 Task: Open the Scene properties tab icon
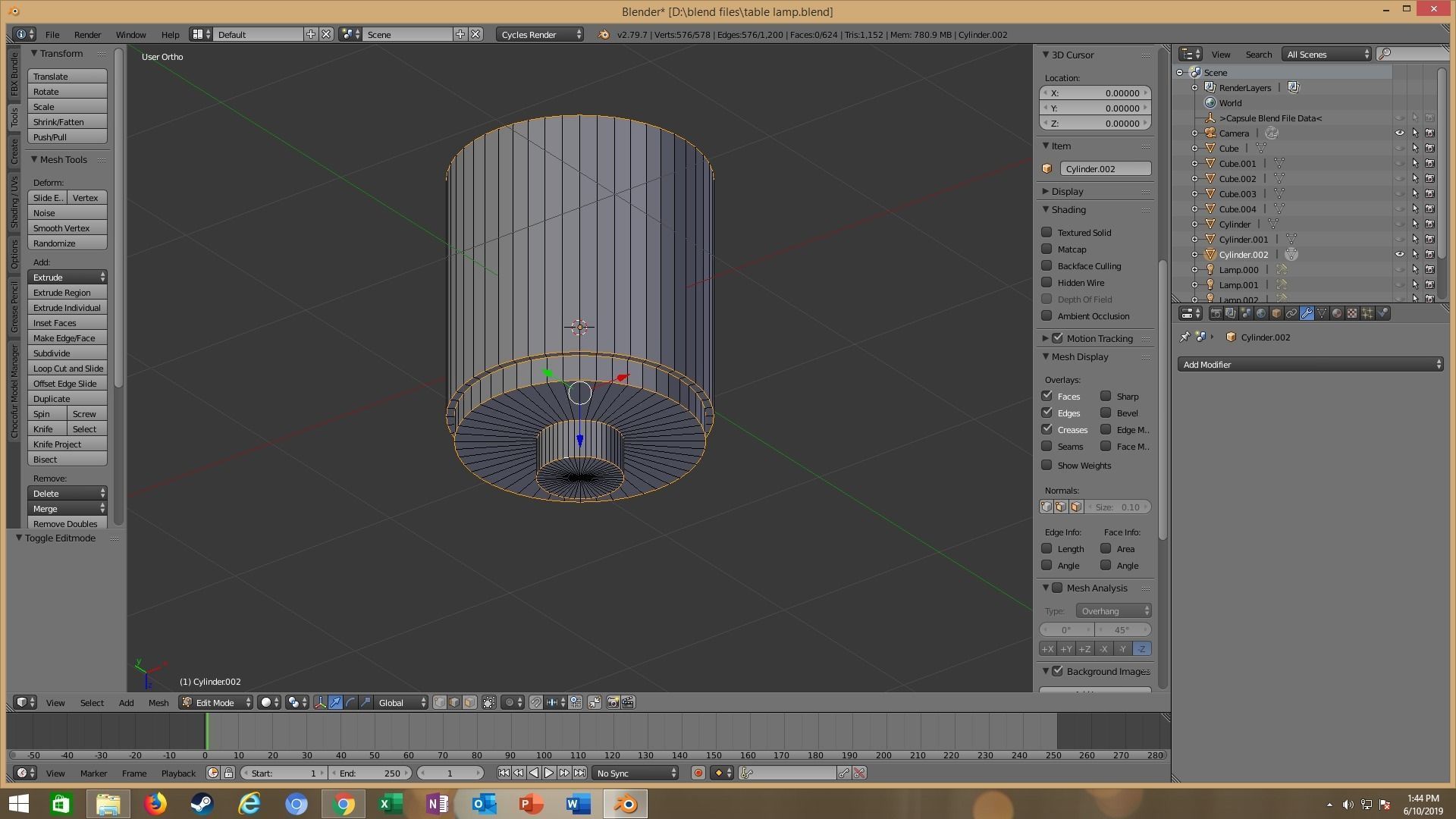click(1246, 313)
